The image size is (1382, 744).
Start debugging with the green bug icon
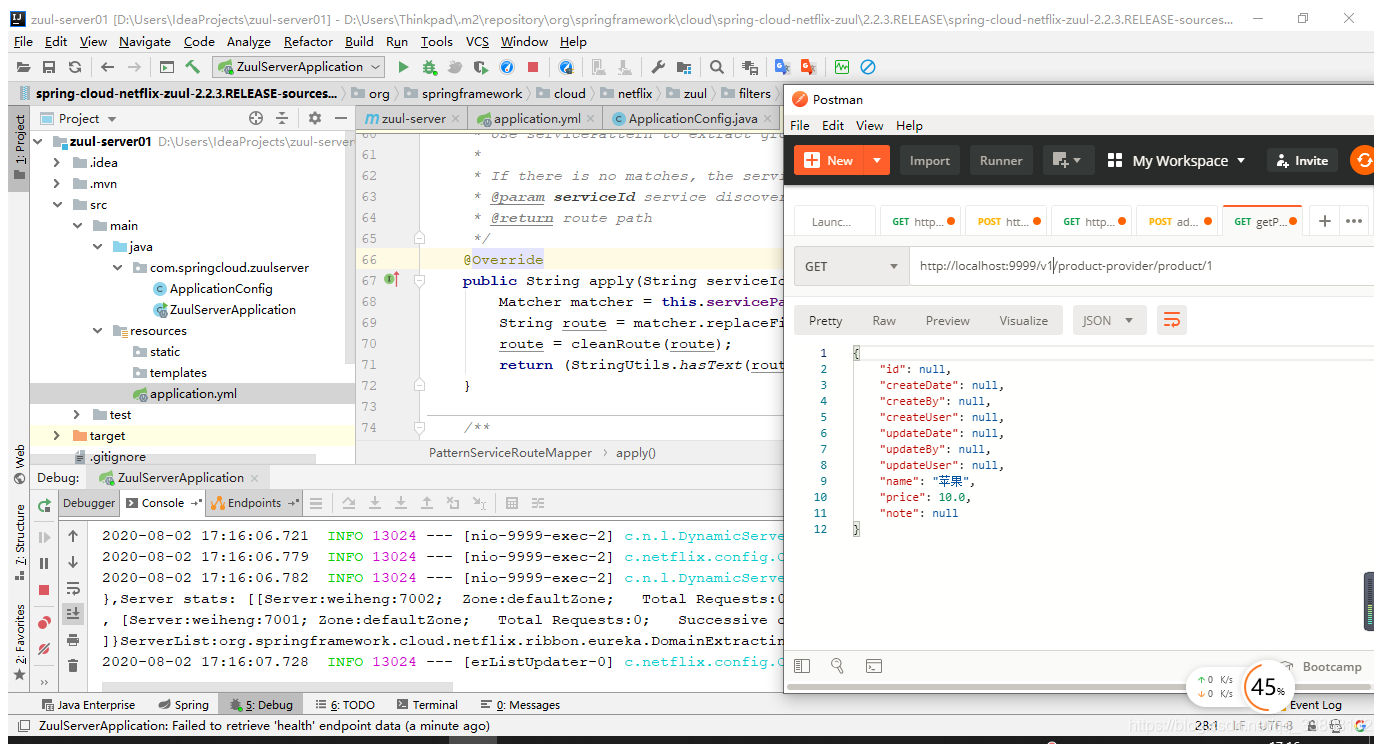click(429, 67)
